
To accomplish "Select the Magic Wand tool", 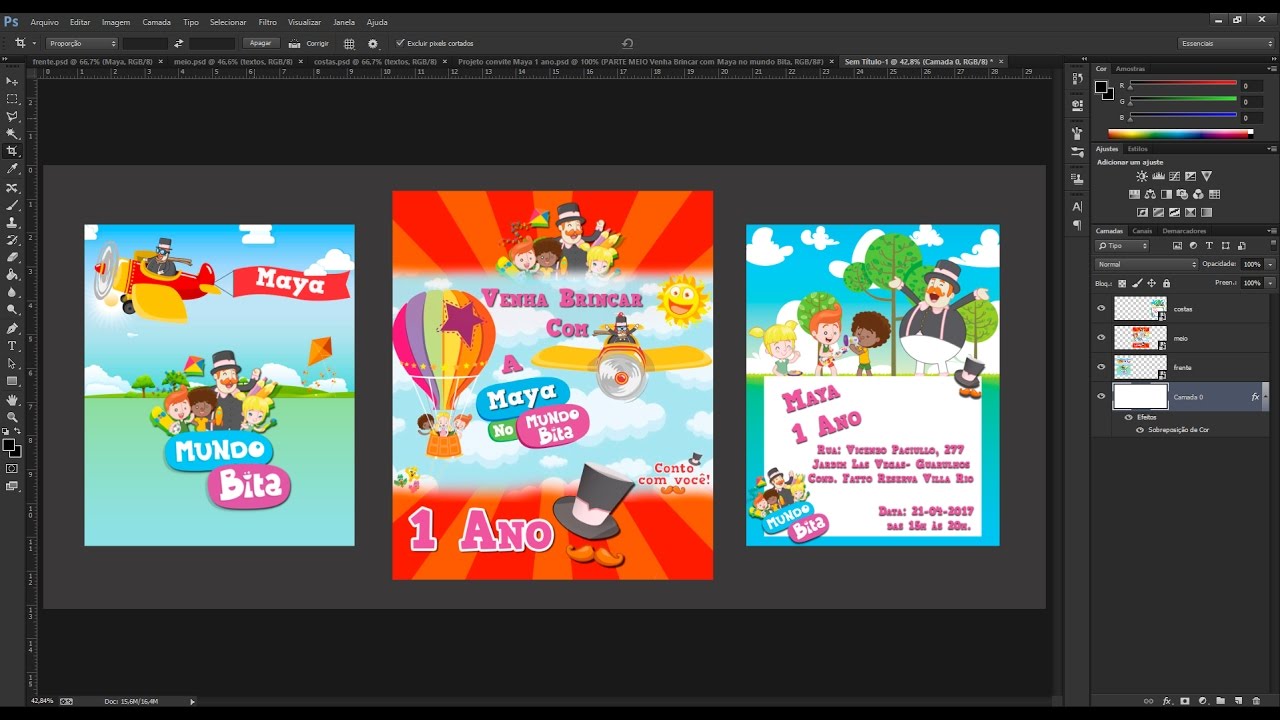I will (x=12, y=134).
